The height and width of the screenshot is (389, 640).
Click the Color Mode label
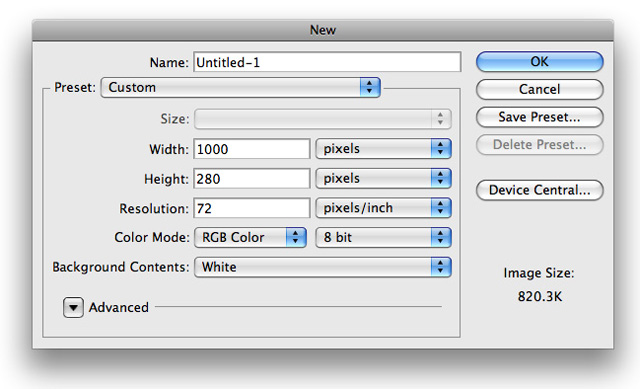click(152, 237)
